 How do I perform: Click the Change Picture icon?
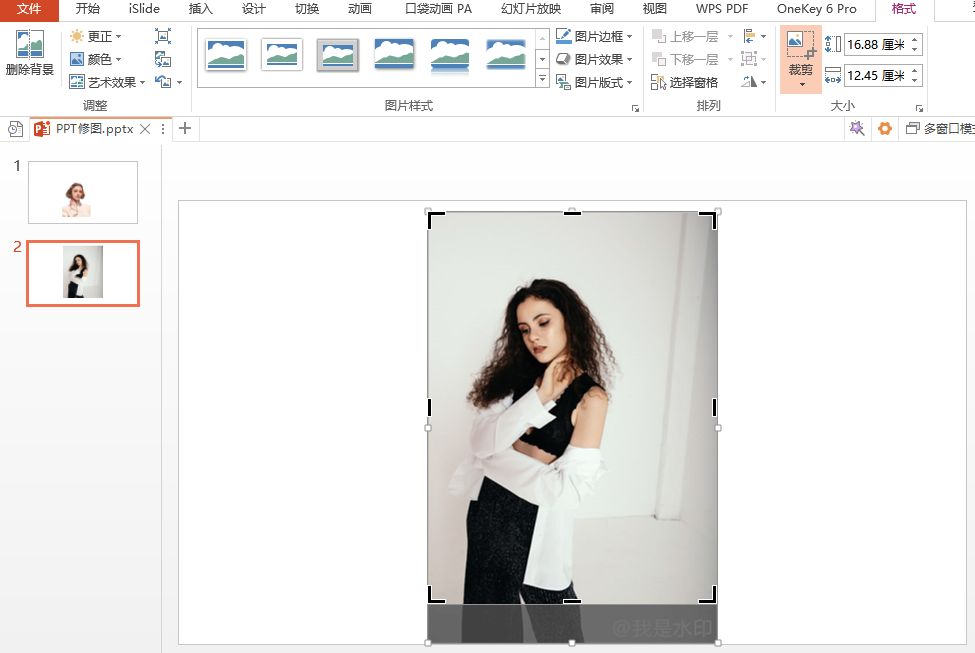163,59
